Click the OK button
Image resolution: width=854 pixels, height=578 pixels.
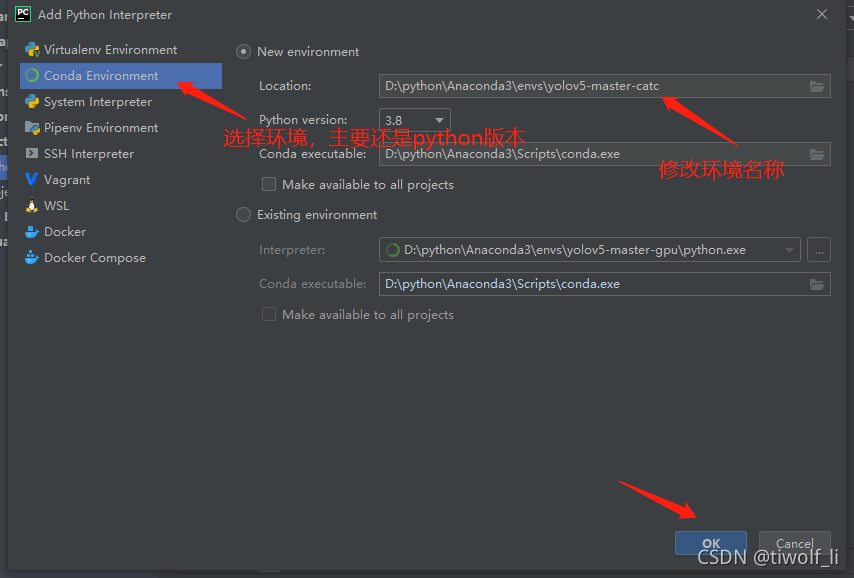(x=709, y=543)
